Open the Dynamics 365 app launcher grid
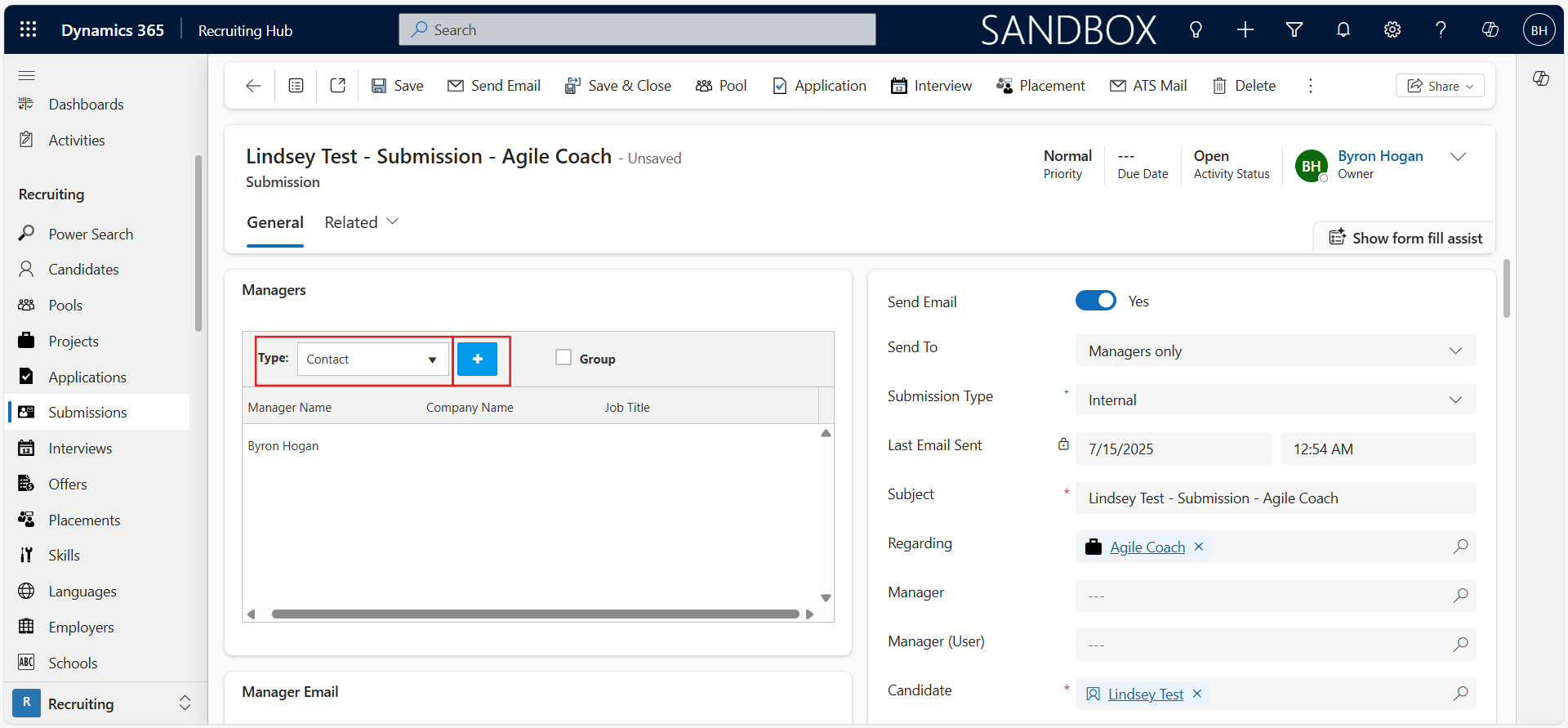 click(28, 29)
